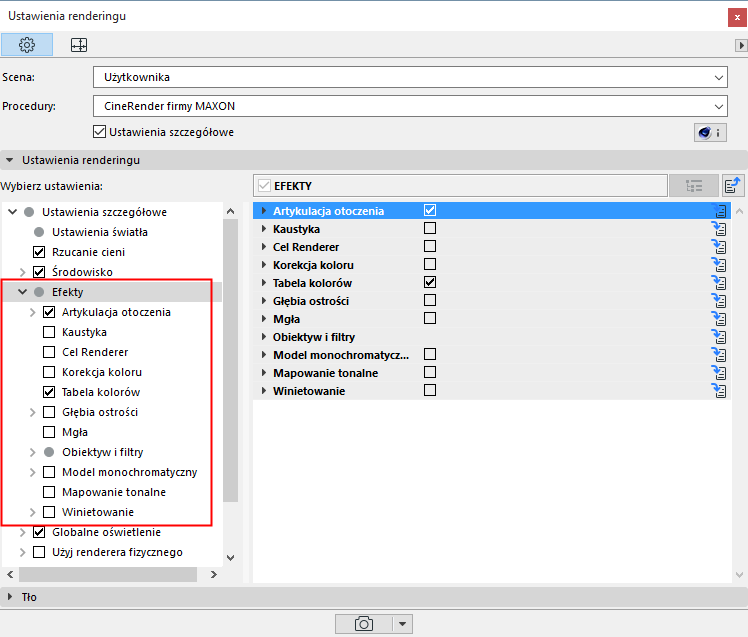Click the transfer icon in Artykulacja otoczenia row

tap(719, 210)
